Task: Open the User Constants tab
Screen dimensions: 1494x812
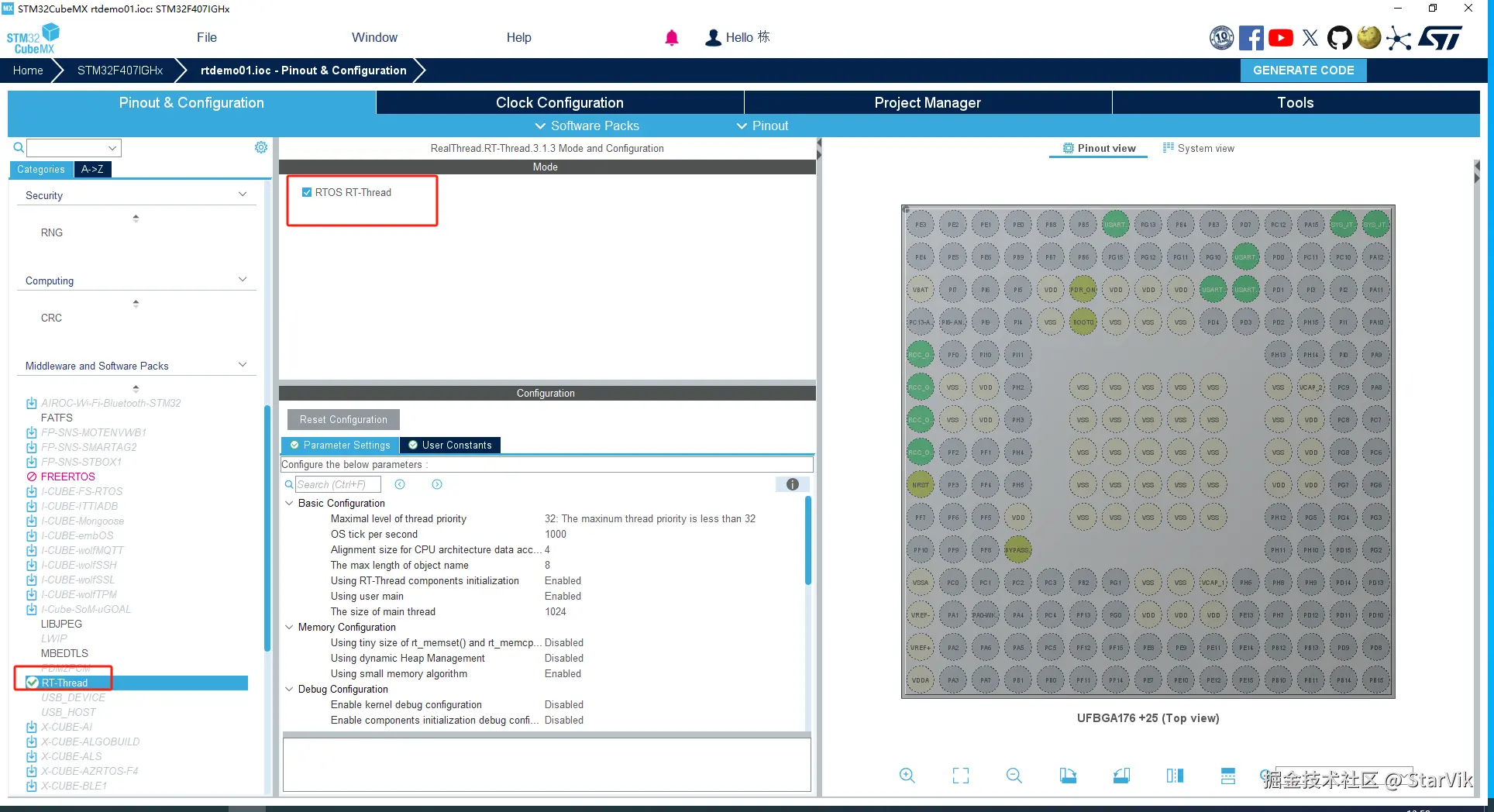Action: pyautogui.click(x=450, y=445)
